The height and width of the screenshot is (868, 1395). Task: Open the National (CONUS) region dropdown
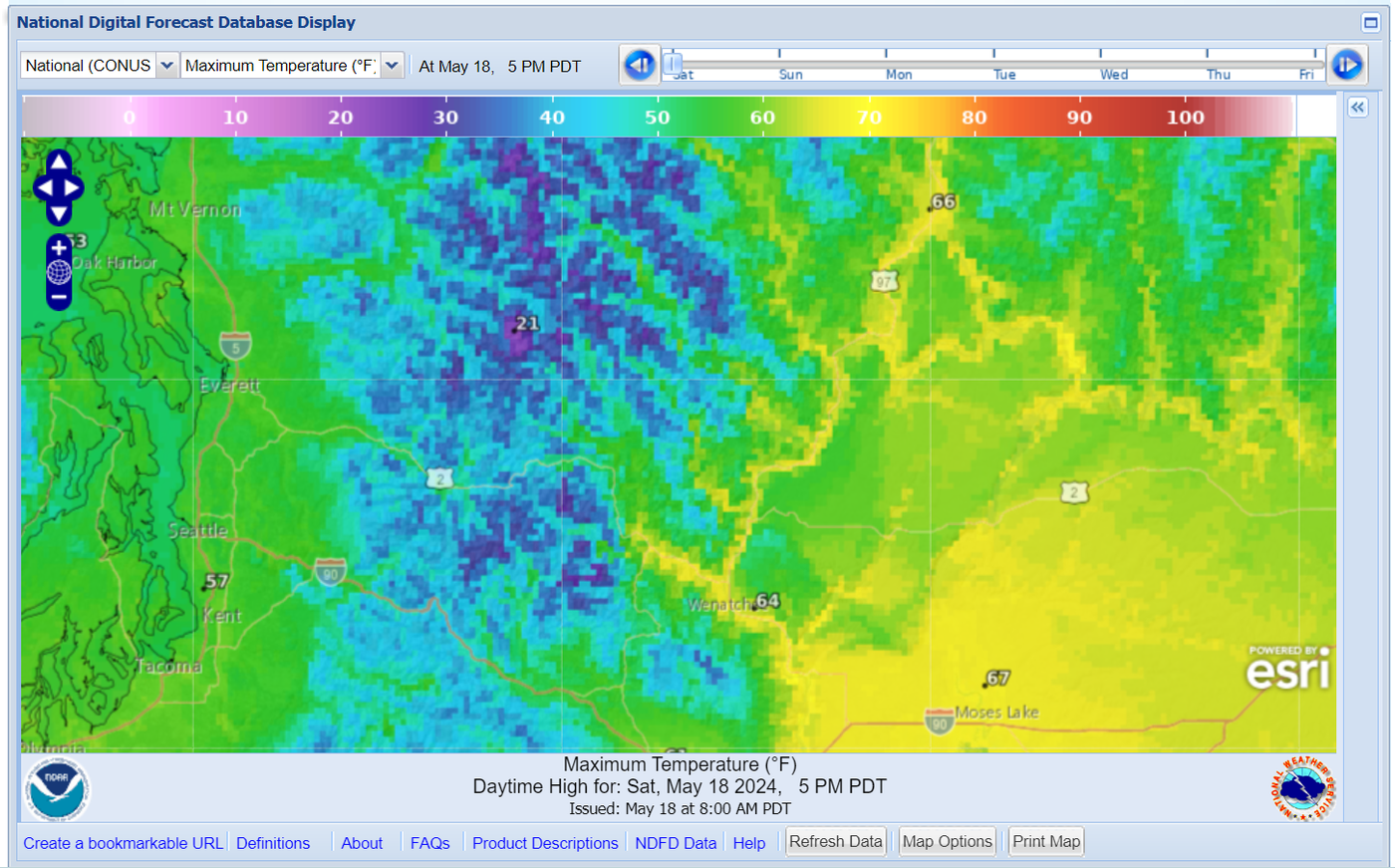167,66
